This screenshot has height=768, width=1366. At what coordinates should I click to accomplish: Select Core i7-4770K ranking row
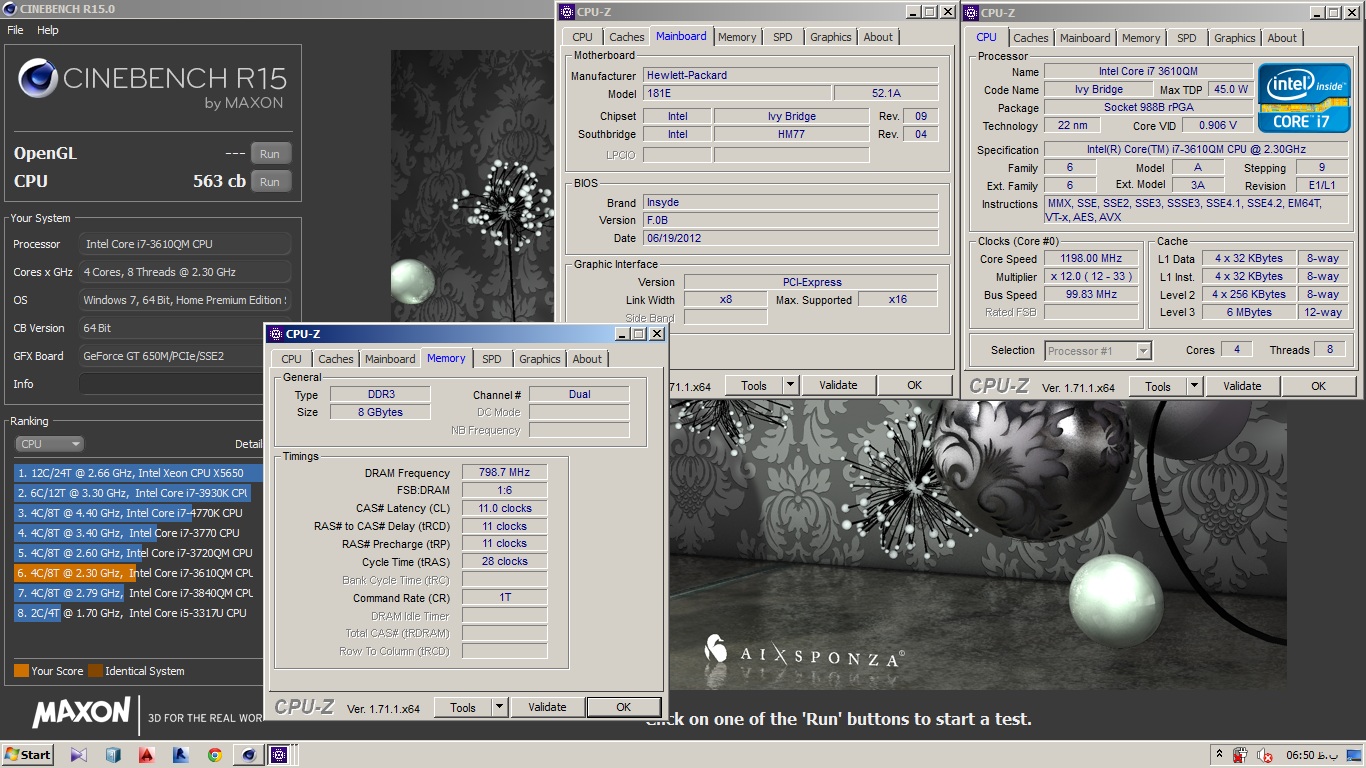pos(138,513)
